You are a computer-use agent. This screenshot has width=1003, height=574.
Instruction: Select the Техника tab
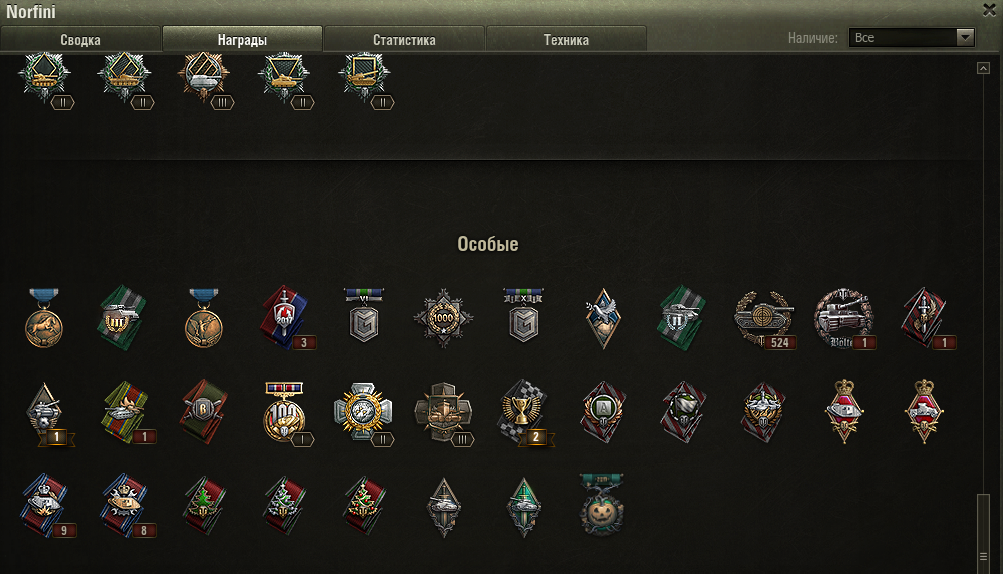tap(566, 39)
